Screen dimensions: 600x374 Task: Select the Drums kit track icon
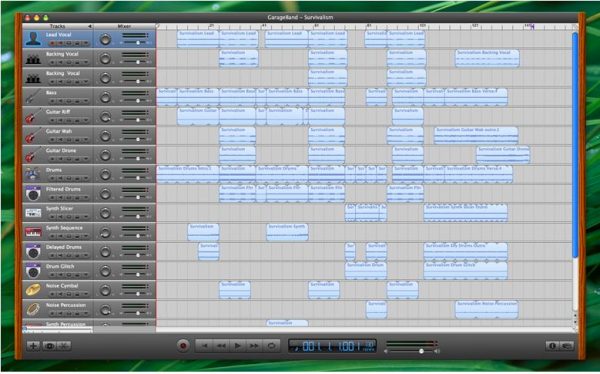point(33,174)
